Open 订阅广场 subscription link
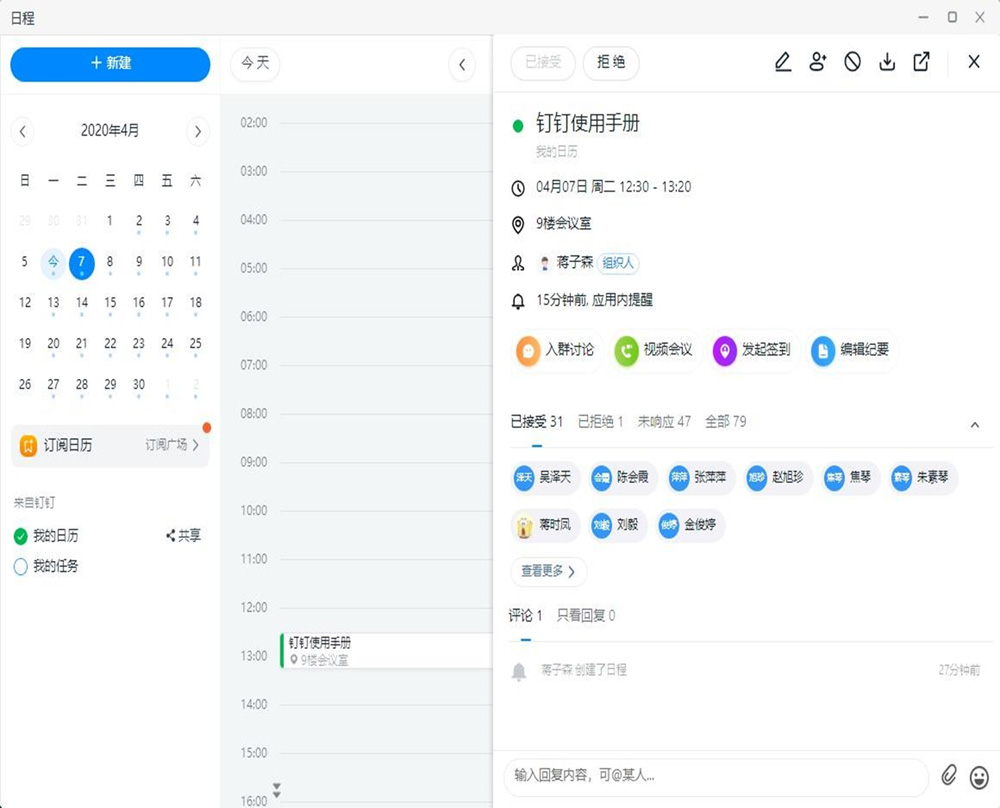The height and width of the screenshot is (808, 1000). [172, 445]
